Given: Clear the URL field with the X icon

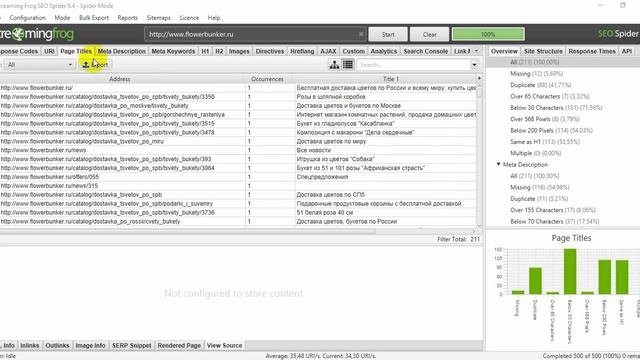Looking at the screenshot, I should point(361,34).
